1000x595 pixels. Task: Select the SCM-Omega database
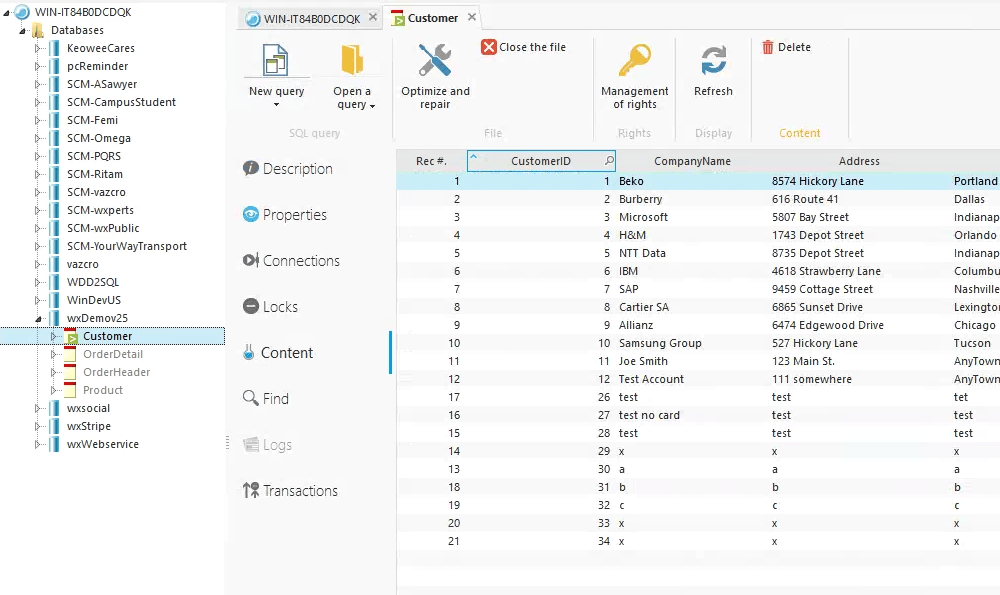[98, 138]
